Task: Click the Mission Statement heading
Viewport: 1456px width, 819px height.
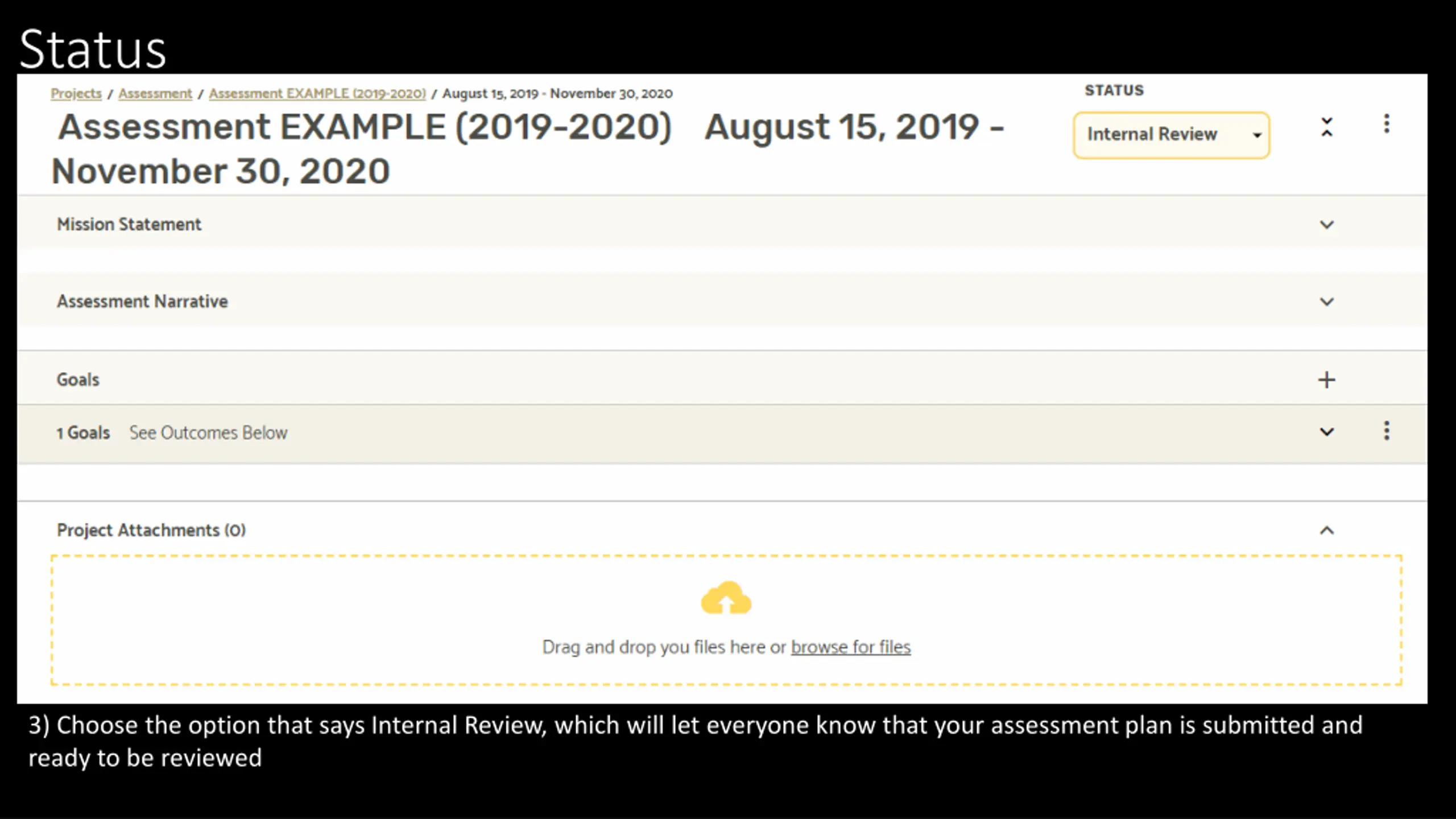Action: click(x=129, y=224)
